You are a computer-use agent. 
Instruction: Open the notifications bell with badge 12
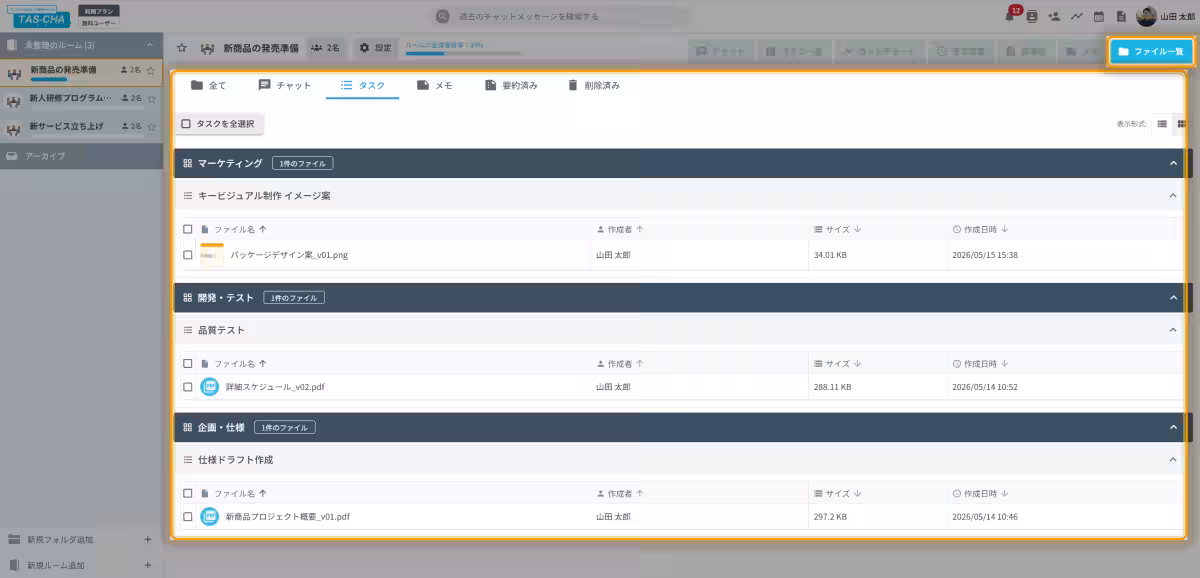click(x=1010, y=16)
